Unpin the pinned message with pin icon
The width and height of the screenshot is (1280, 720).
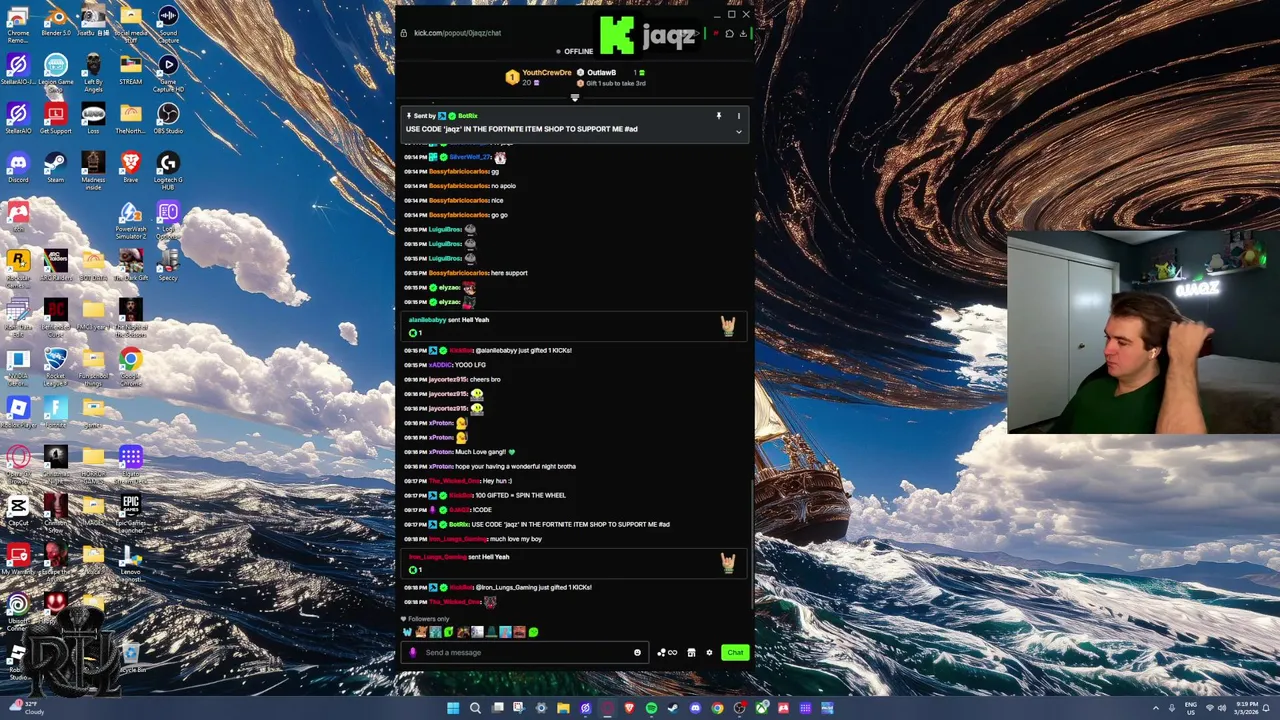pyautogui.click(x=718, y=116)
